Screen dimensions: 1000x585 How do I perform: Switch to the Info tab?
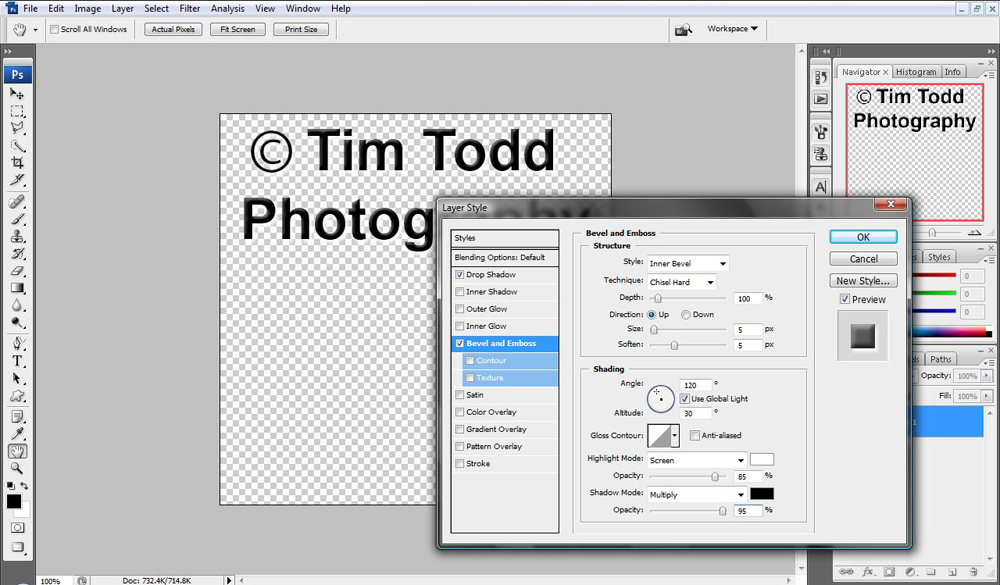tap(952, 72)
